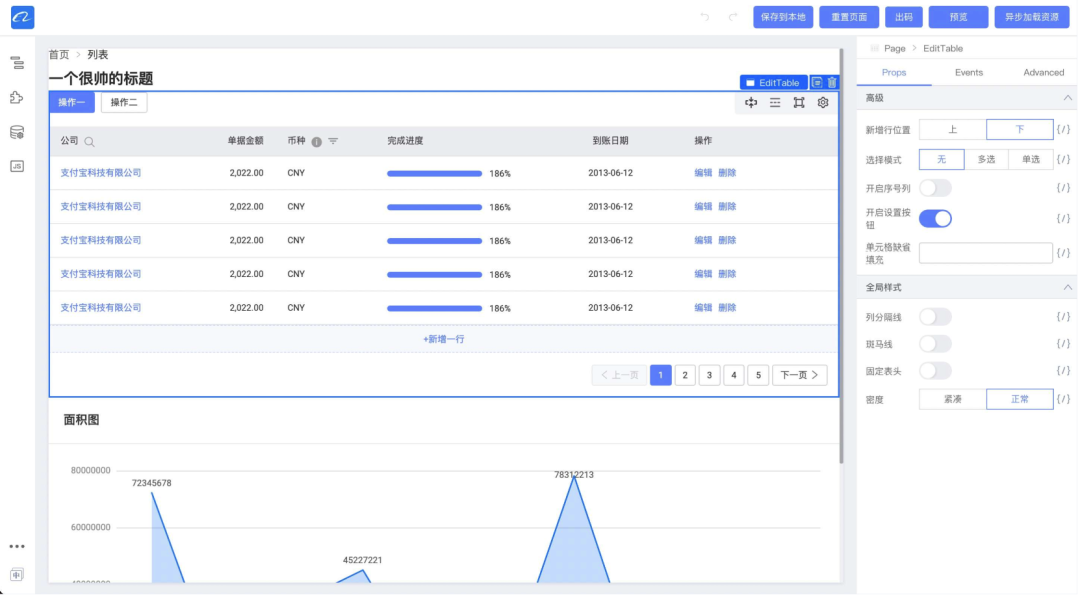Click the info icon beside 币种 header
The image size is (1080, 606).
pyautogui.click(x=316, y=142)
